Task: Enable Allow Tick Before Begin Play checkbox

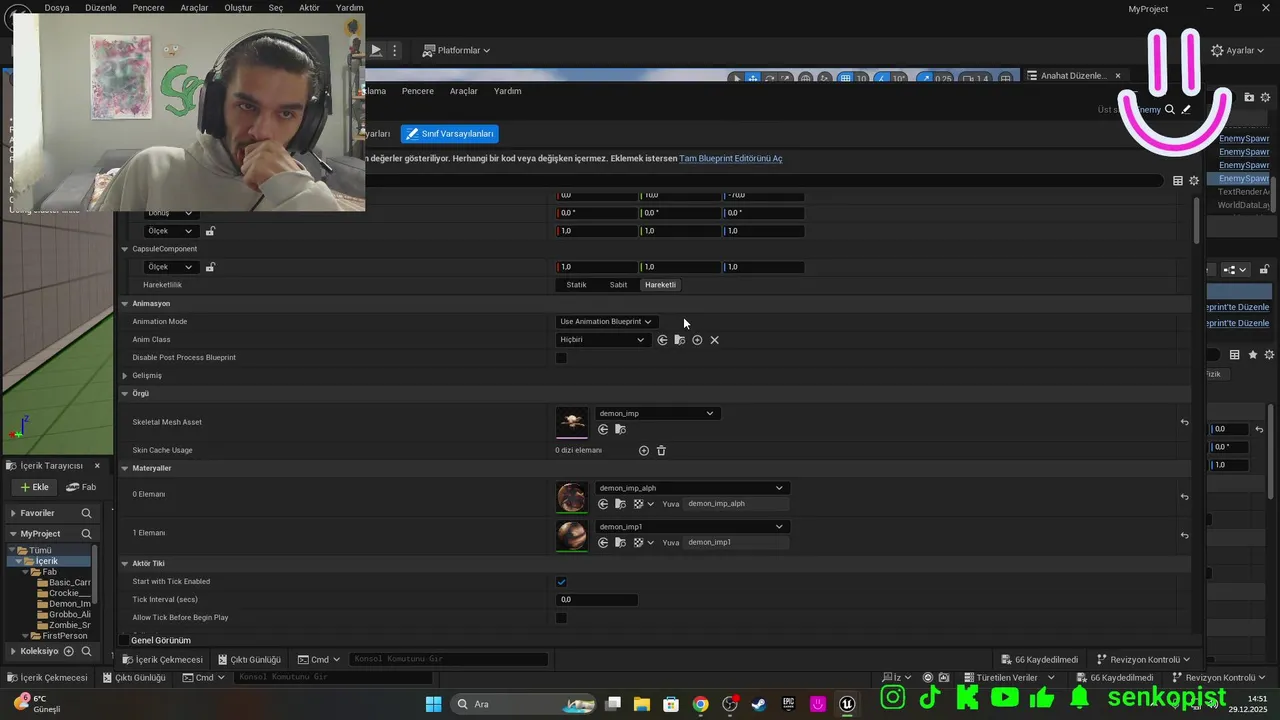Action: pyautogui.click(x=561, y=618)
